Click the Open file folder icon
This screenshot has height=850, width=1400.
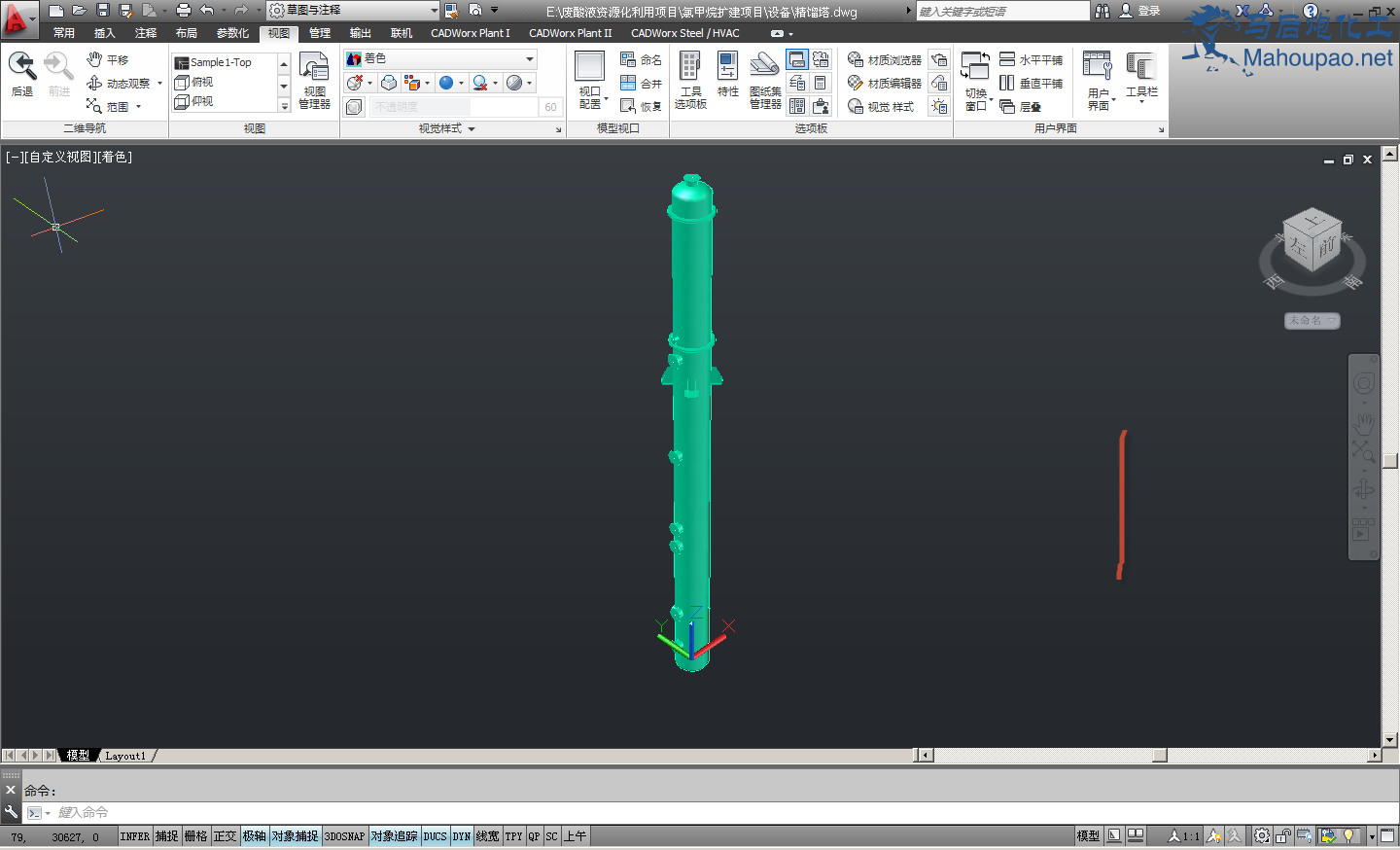pos(79,11)
